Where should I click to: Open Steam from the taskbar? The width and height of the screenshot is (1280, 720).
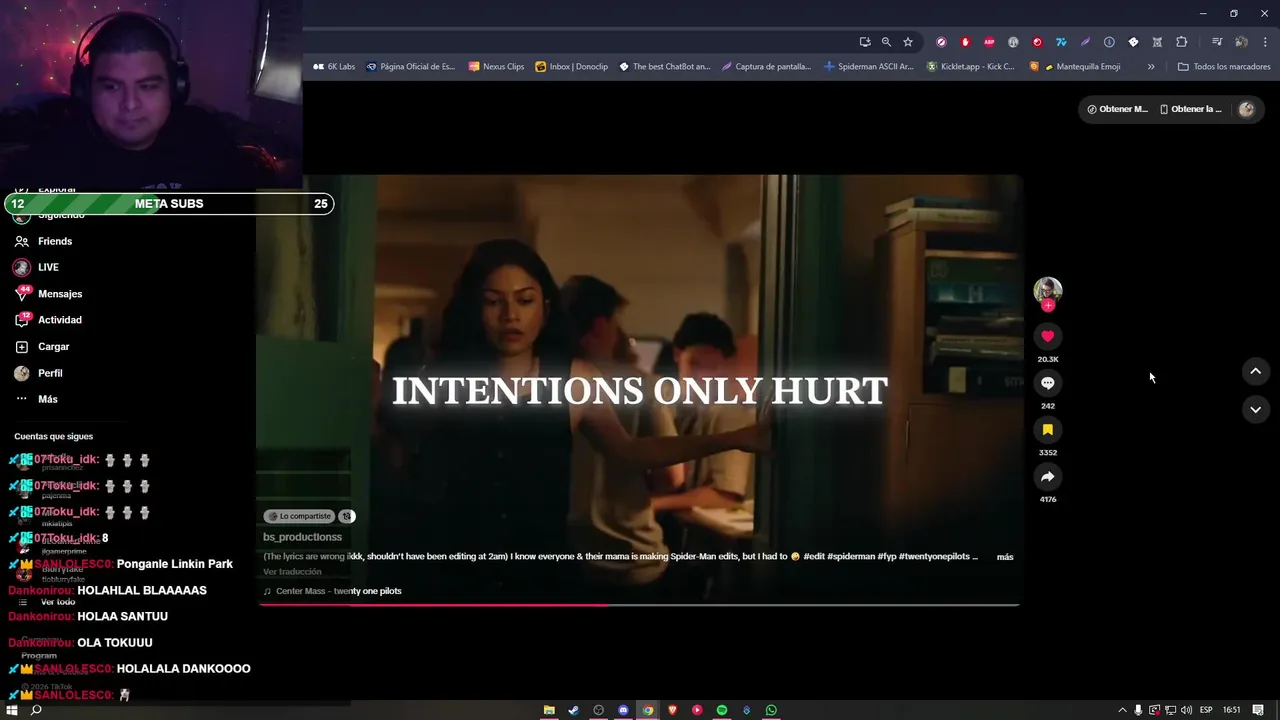click(x=573, y=710)
